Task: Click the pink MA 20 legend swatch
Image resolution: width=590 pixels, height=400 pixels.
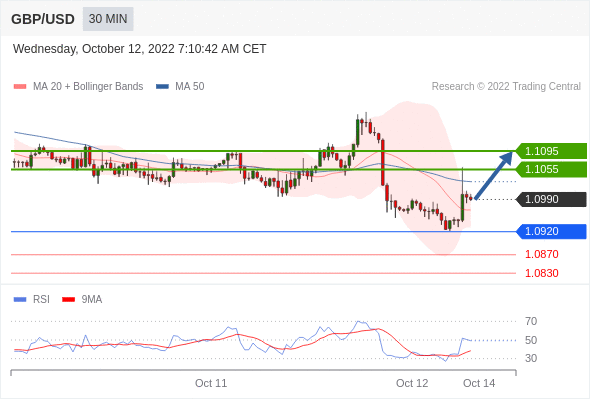Action: click(20, 87)
